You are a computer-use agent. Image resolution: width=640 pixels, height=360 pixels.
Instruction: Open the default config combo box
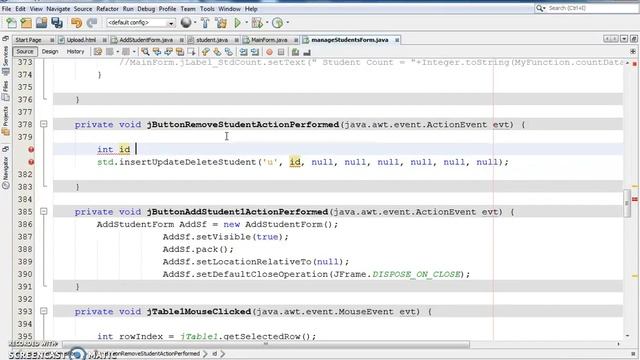pyautogui.click(x=141, y=23)
